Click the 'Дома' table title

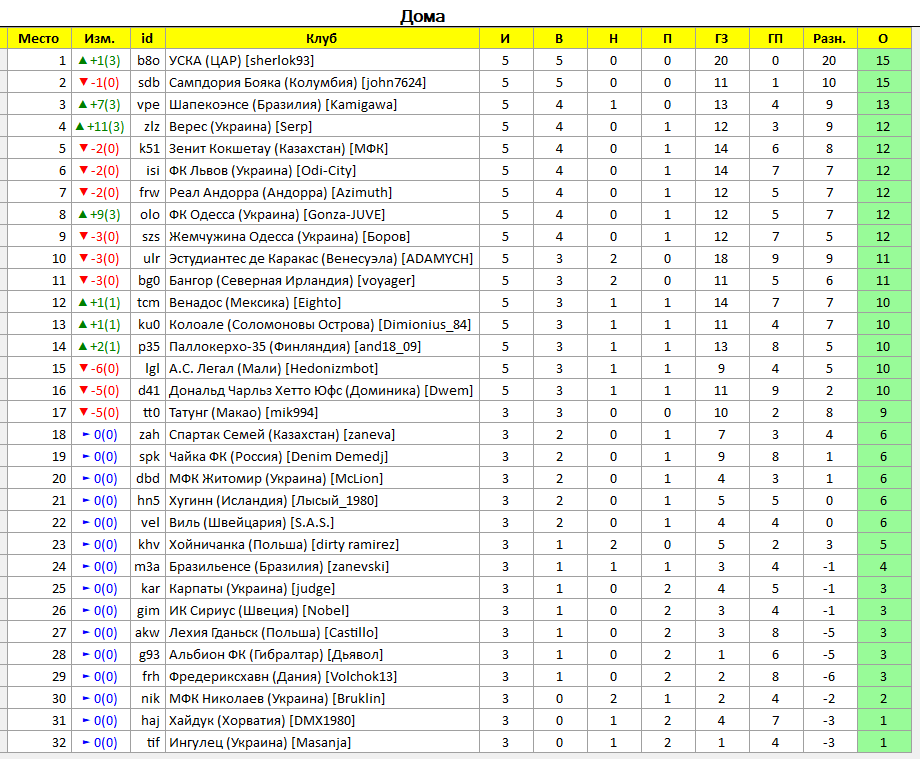422,16
